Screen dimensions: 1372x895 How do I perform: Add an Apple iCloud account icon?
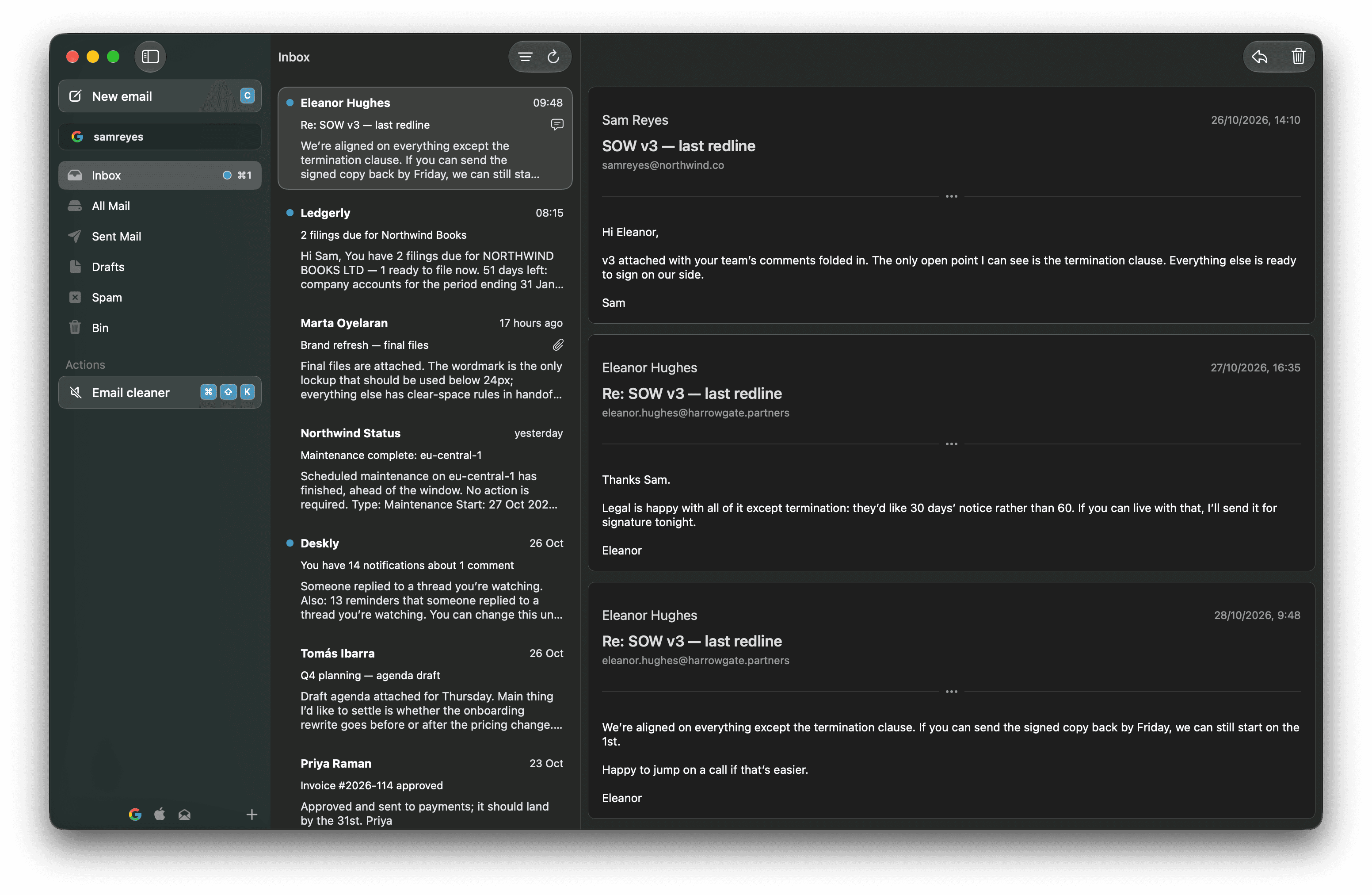click(160, 814)
